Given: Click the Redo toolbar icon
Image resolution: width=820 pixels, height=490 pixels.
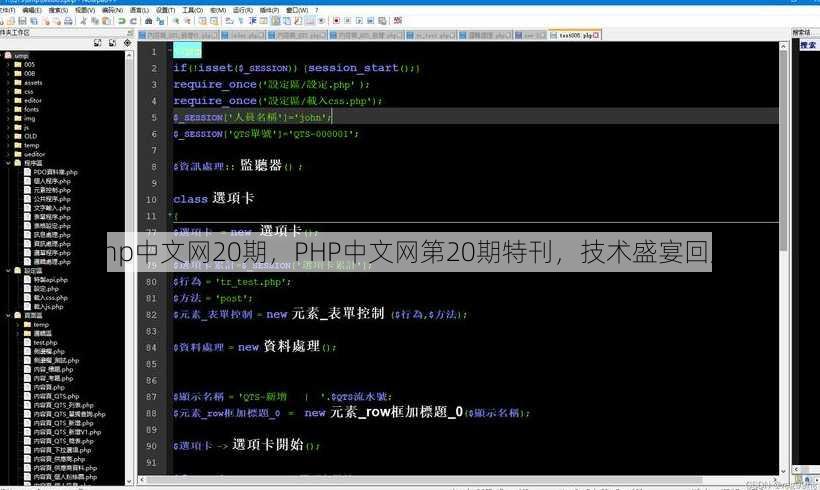Looking at the screenshot, I should point(133,21).
